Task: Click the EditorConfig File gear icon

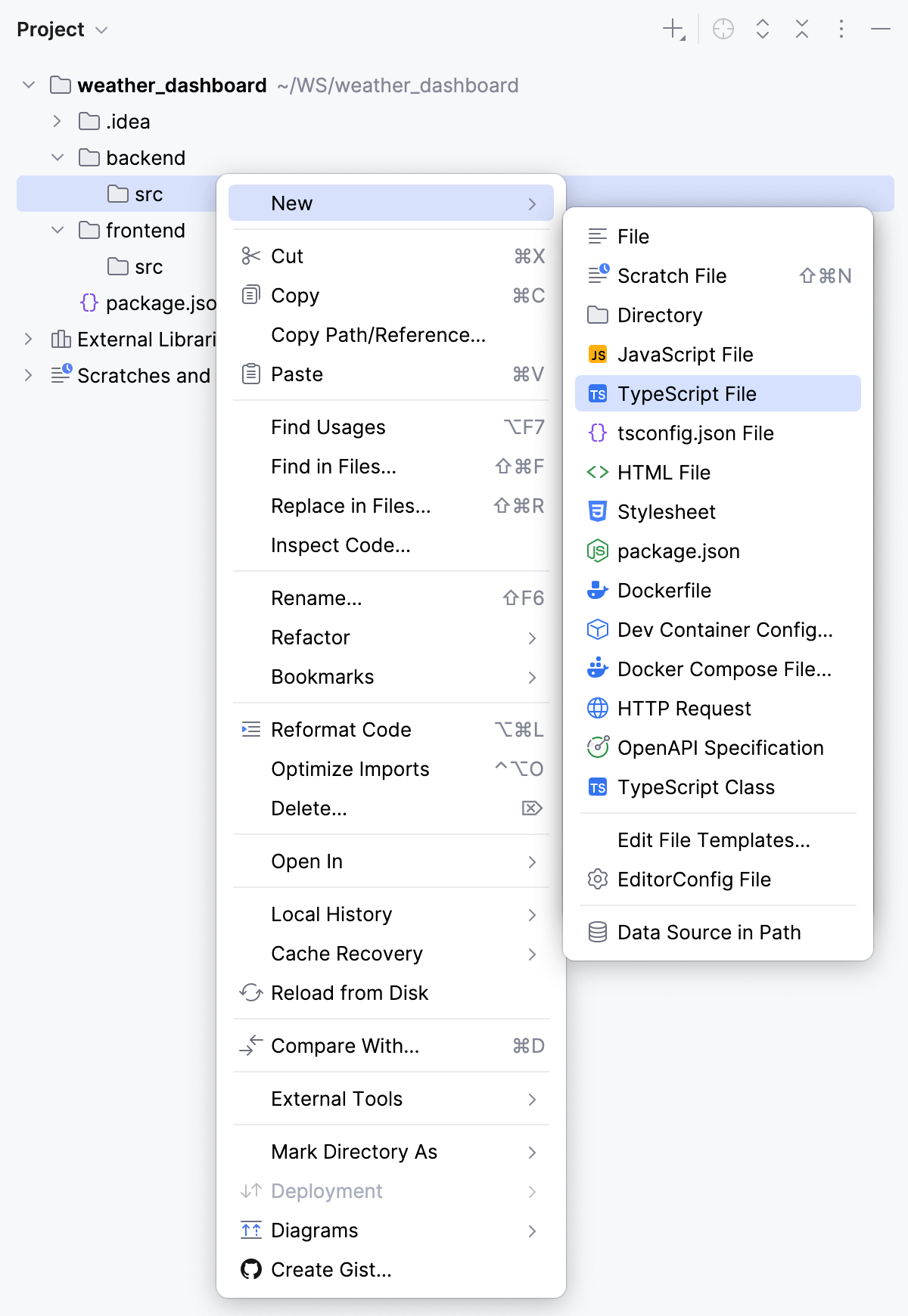Action: (x=598, y=879)
